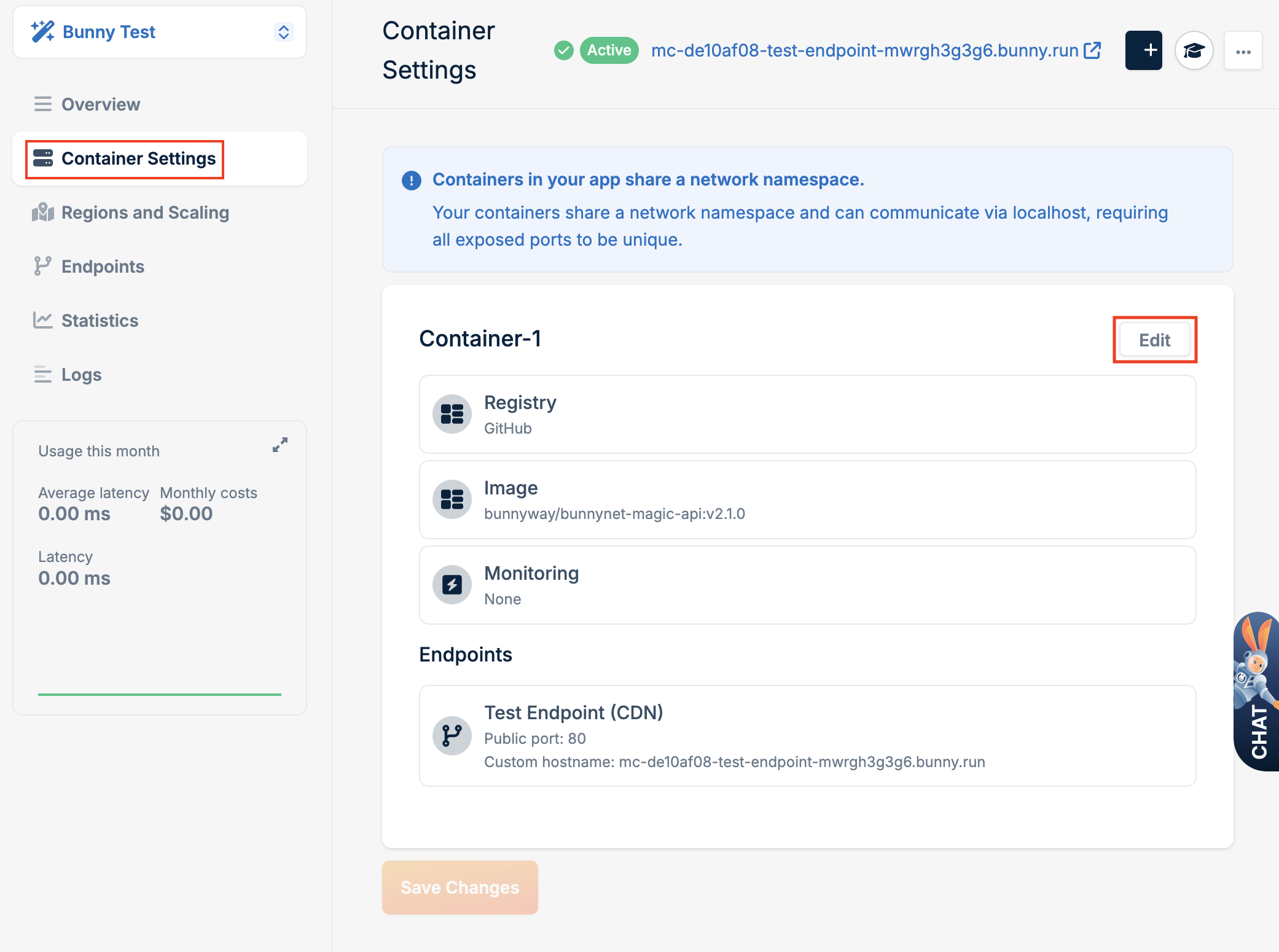Open the Bunny Test app switcher dropdown

[x=283, y=32]
